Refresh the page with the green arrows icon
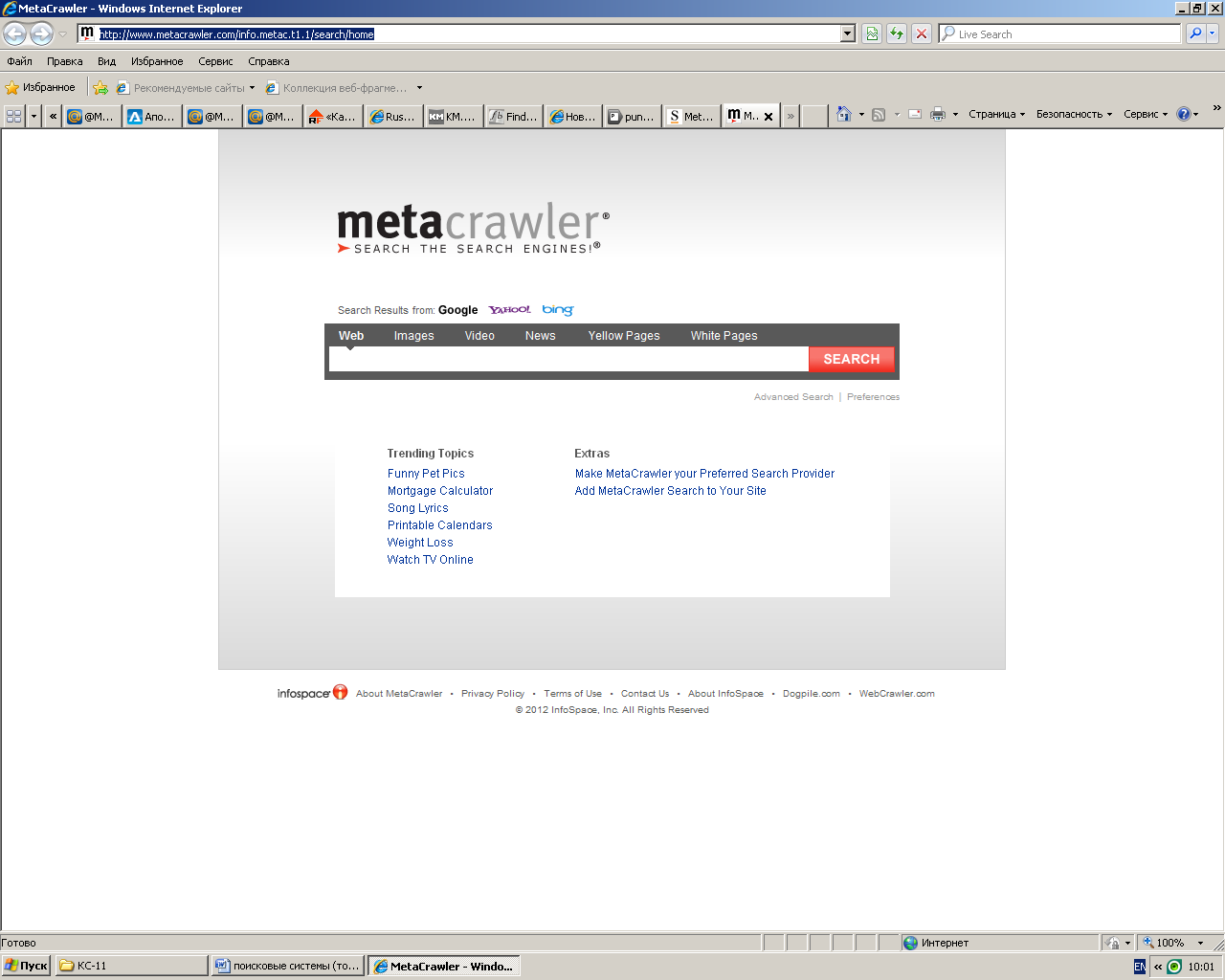The image size is (1225, 980). [x=897, y=33]
